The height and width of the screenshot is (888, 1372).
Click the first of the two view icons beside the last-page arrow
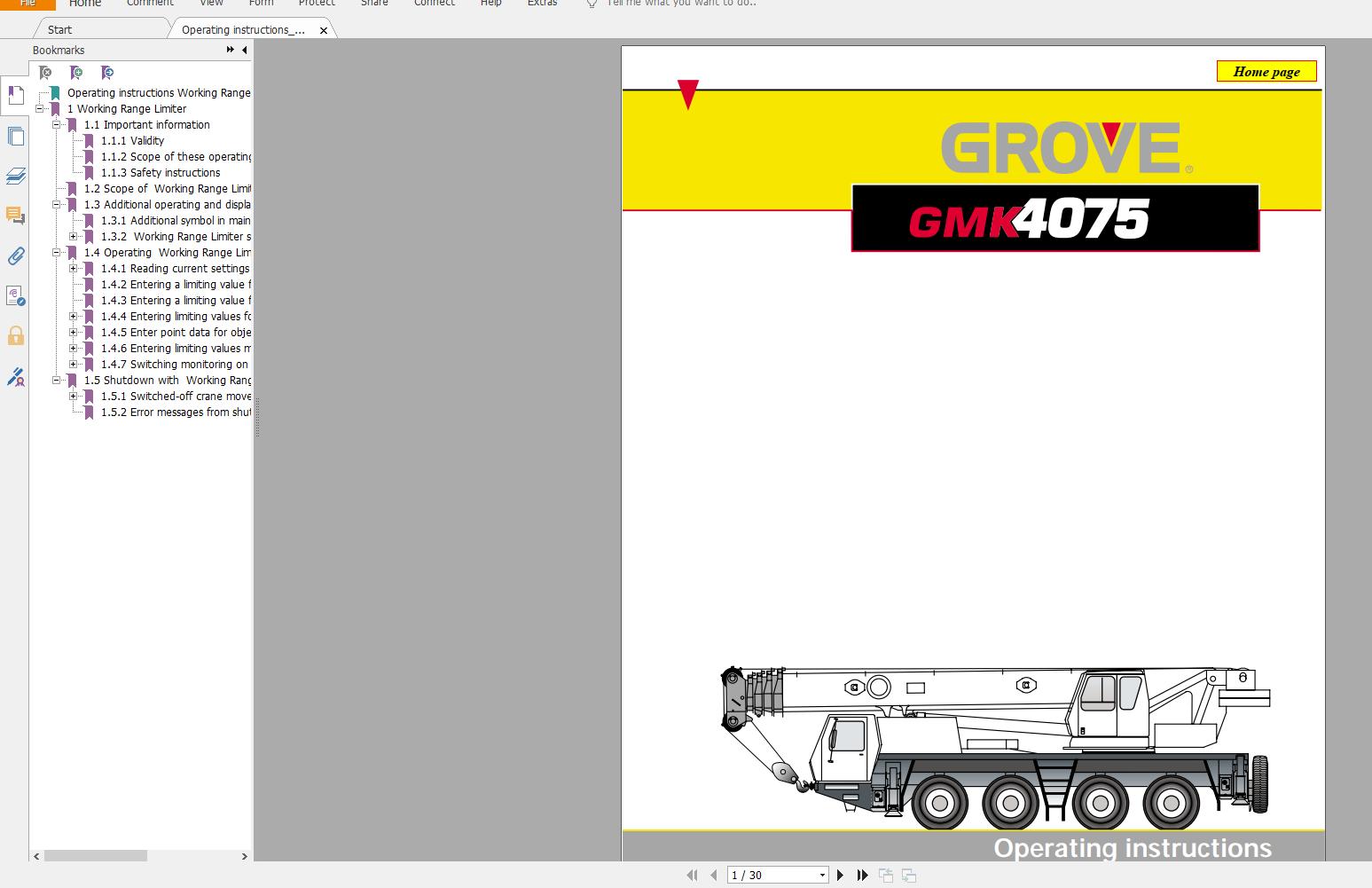tap(886, 876)
